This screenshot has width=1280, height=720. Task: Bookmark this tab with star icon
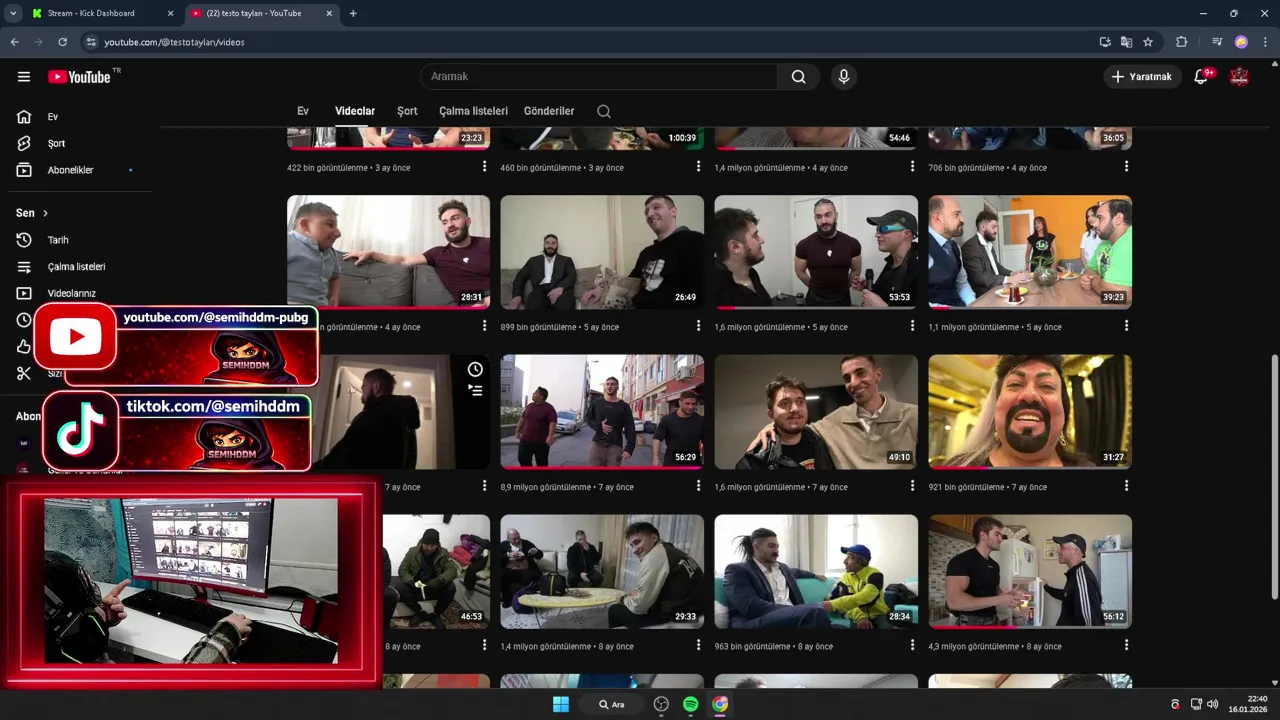pos(1148,42)
